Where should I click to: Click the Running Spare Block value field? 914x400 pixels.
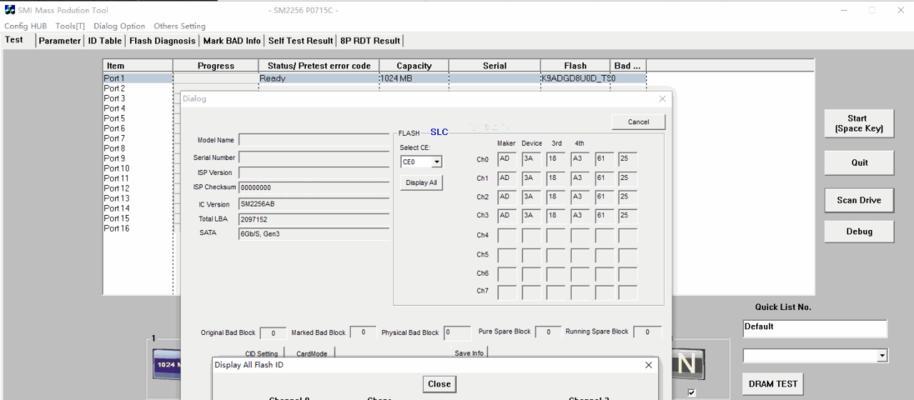[647, 332]
